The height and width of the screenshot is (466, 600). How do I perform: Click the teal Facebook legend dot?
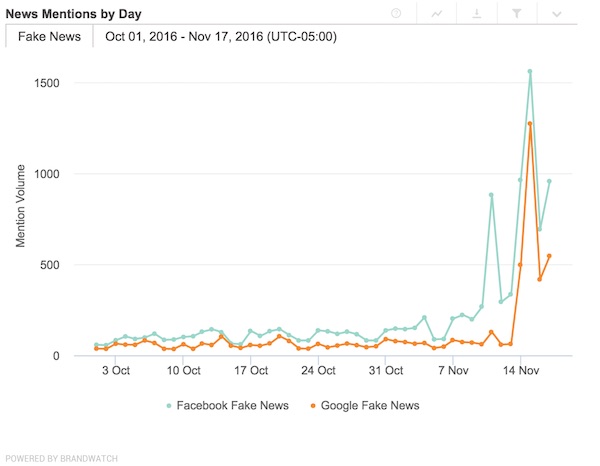(x=166, y=405)
